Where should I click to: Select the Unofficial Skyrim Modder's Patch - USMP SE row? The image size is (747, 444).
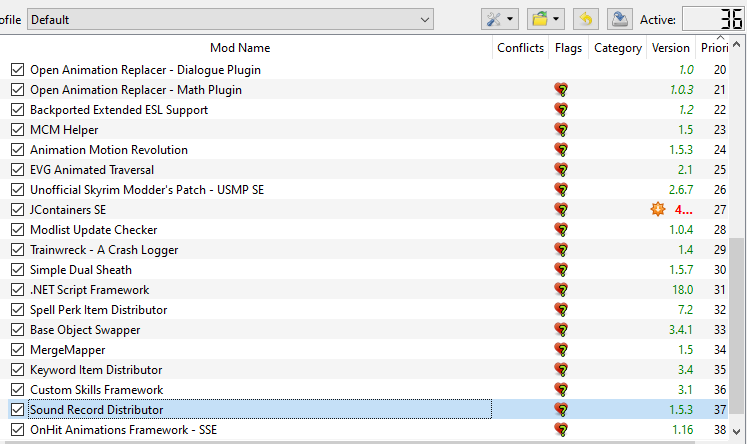[x=368, y=190]
